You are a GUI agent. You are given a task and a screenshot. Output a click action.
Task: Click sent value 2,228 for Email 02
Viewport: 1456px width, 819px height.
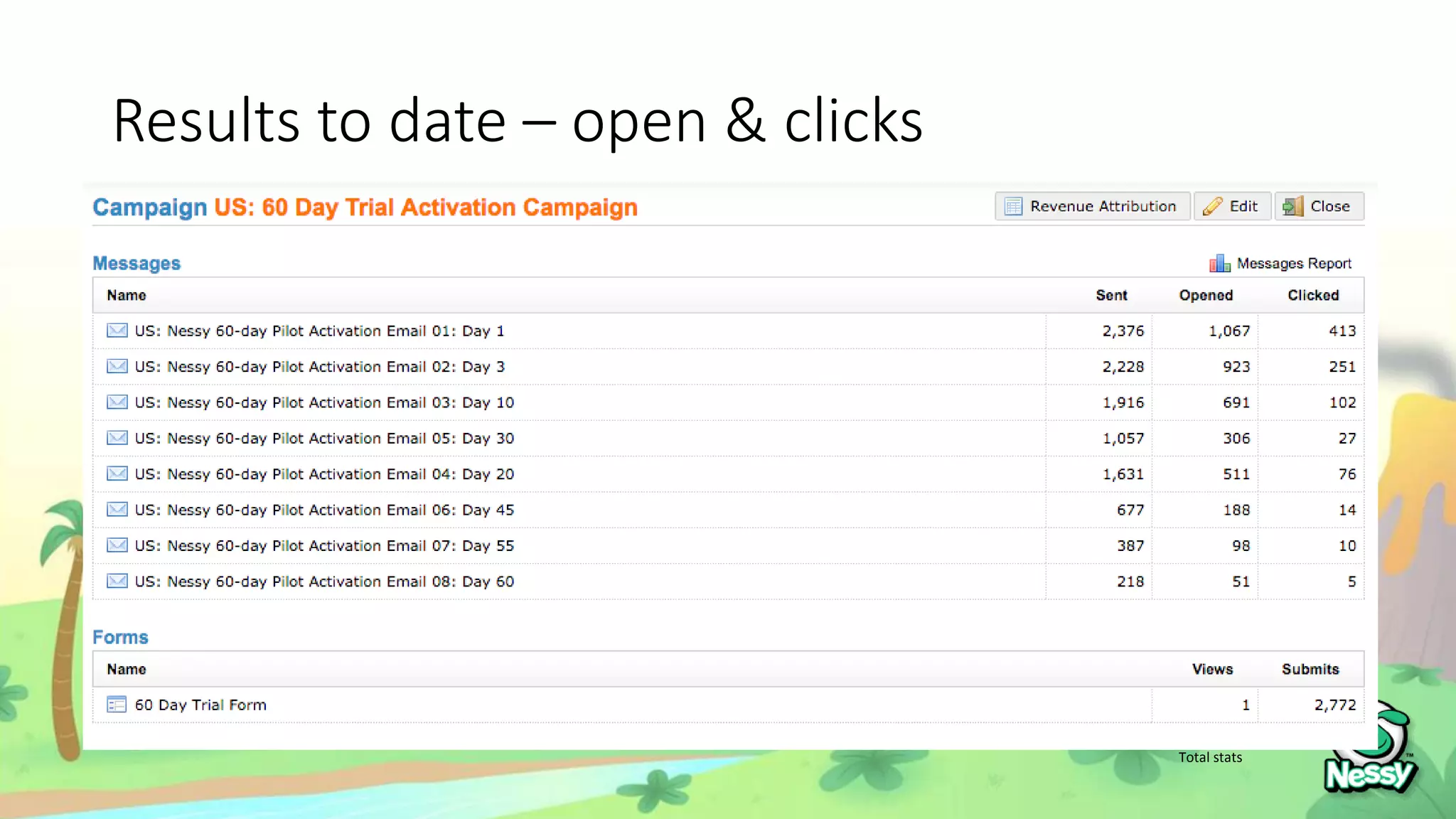click(1123, 367)
